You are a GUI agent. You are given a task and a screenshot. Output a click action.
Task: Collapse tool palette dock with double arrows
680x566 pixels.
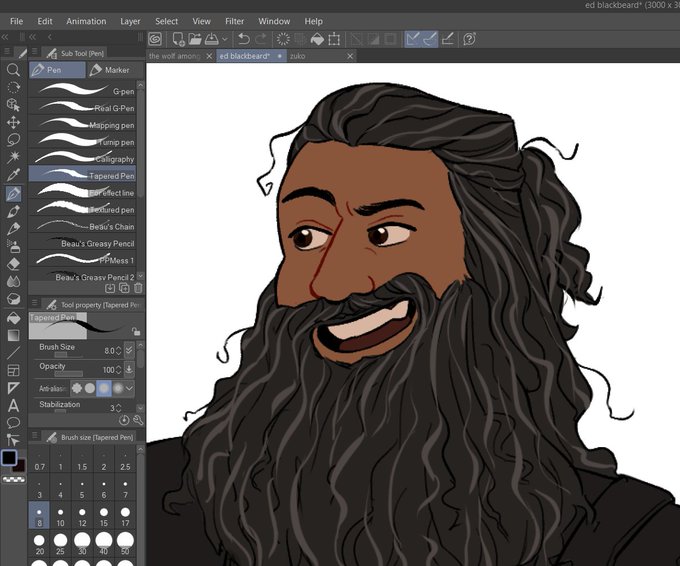[x=5, y=37]
